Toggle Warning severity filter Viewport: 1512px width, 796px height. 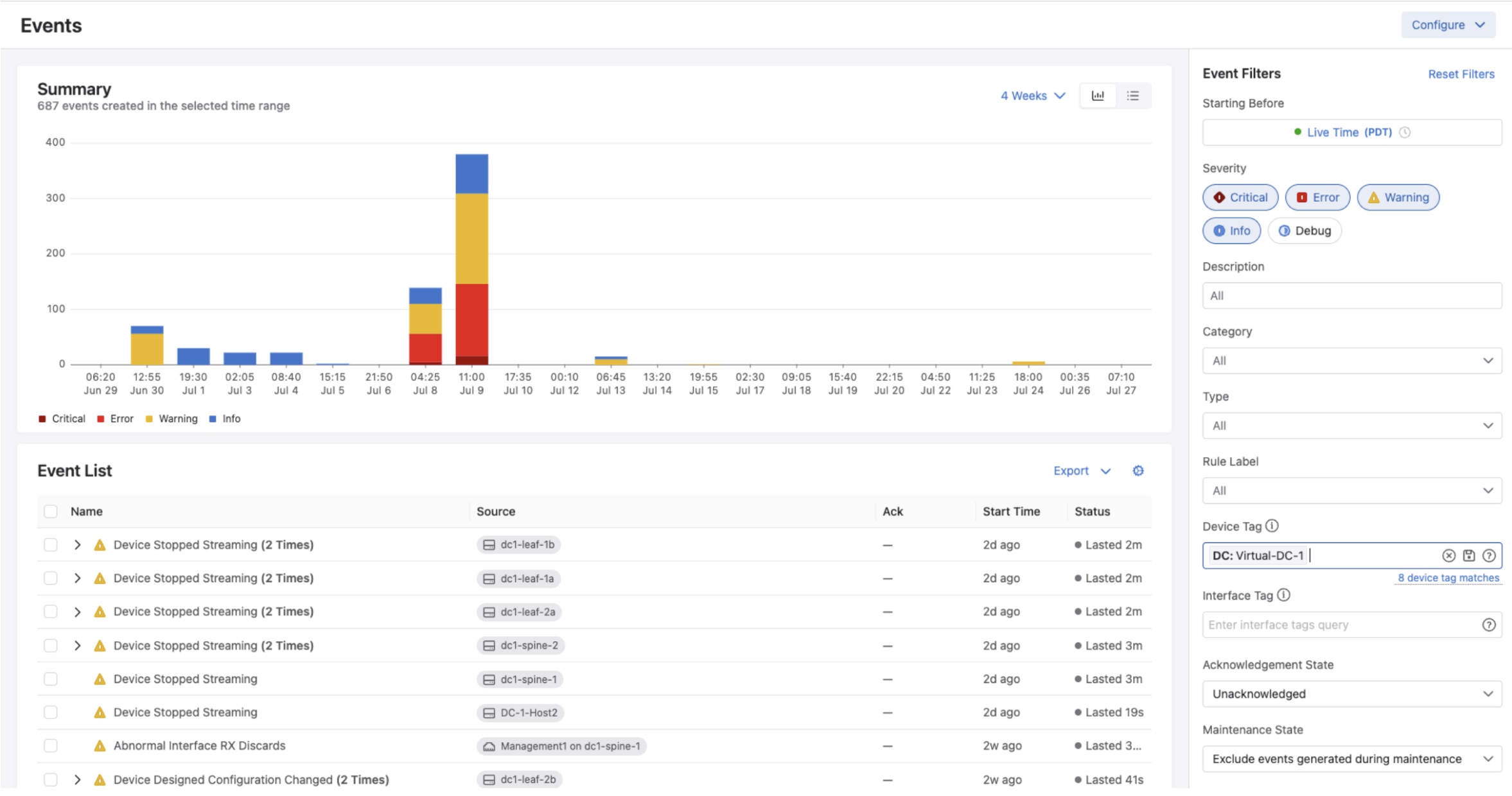(1398, 197)
